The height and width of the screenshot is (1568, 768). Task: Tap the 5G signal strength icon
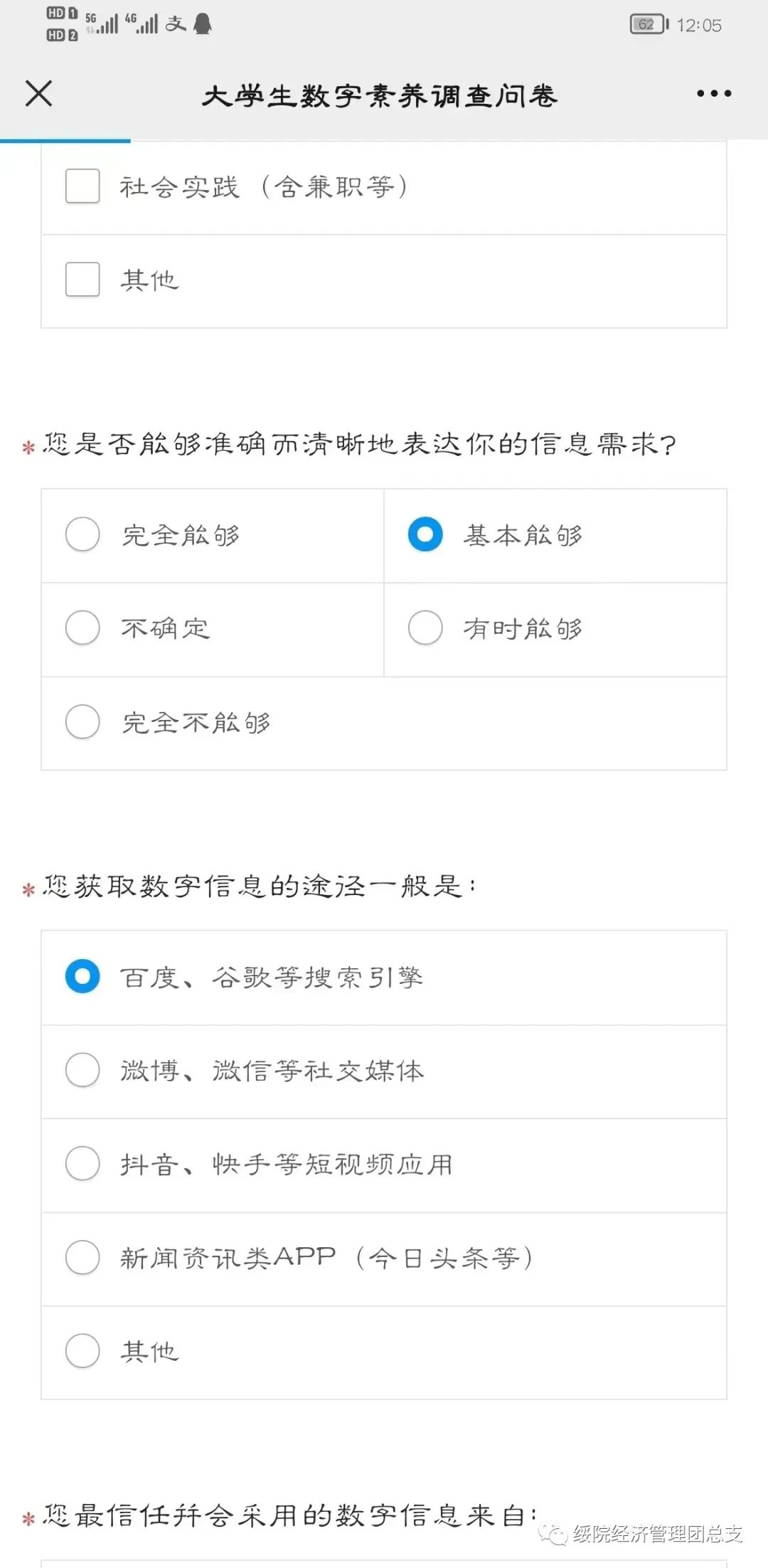pos(102,23)
